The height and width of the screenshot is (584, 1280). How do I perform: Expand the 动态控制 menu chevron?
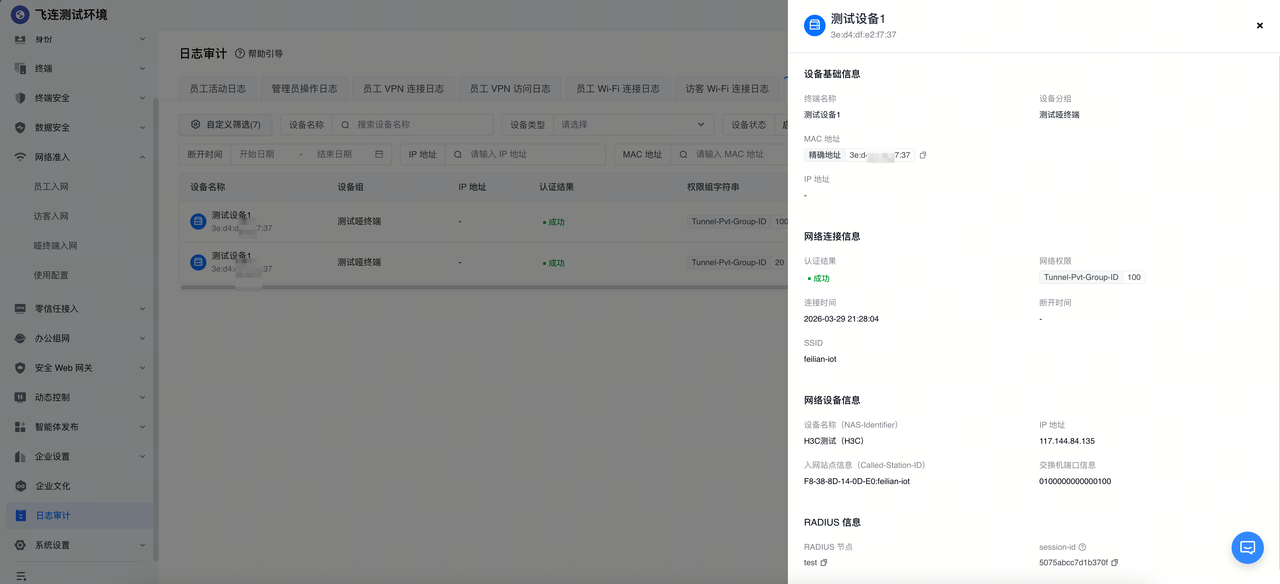click(x=142, y=397)
